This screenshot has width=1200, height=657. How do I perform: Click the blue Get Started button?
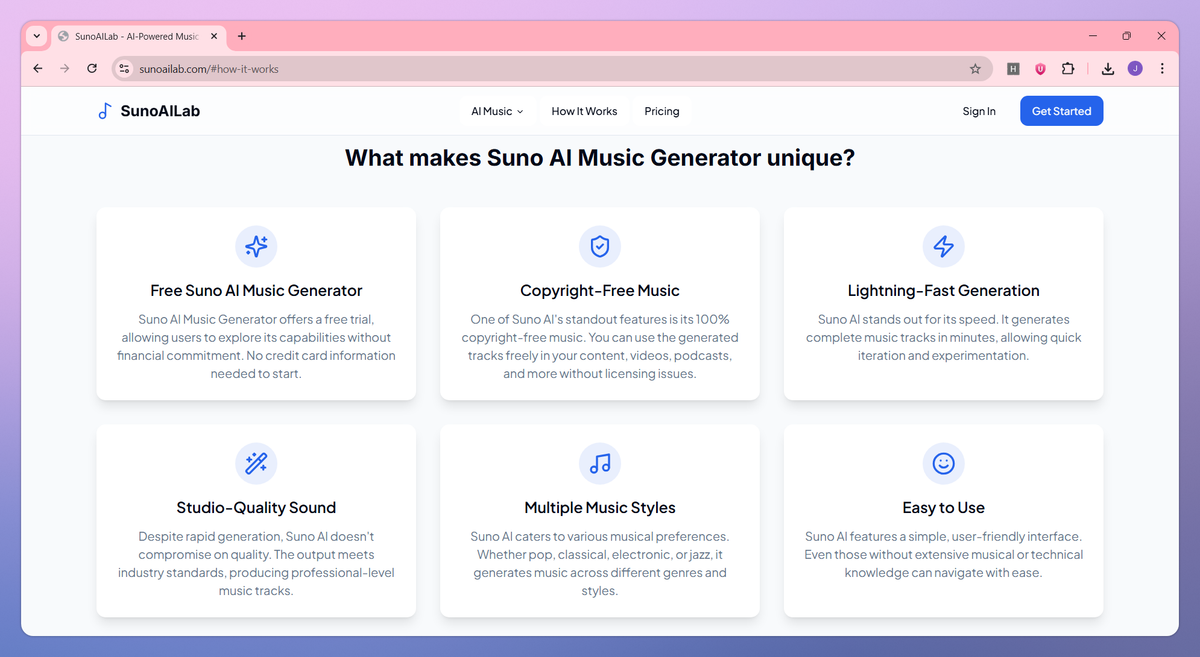pyautogui.click(x=1061, y=111)
